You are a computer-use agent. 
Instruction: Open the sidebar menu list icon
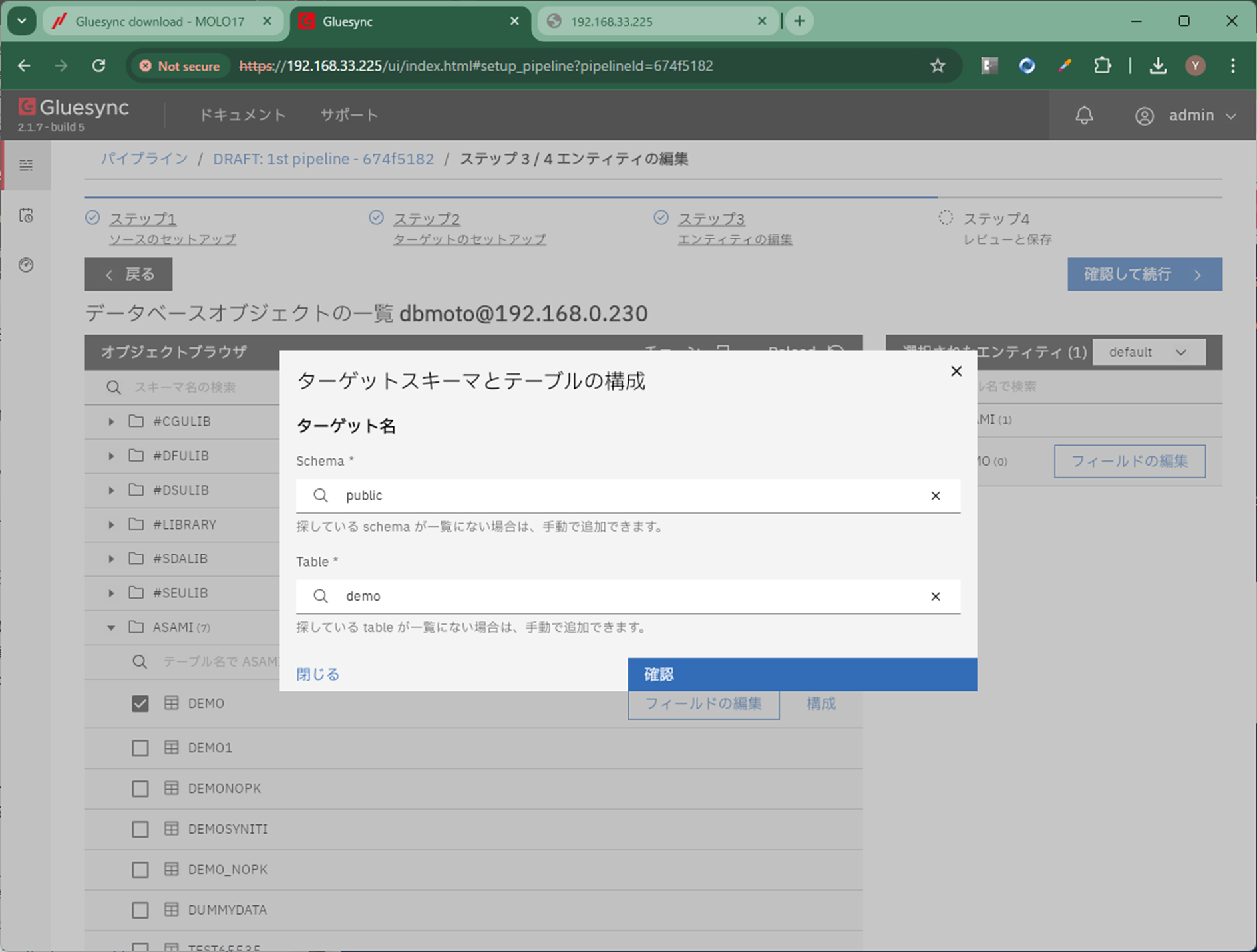pyautogui.click(x=26, y=165)
